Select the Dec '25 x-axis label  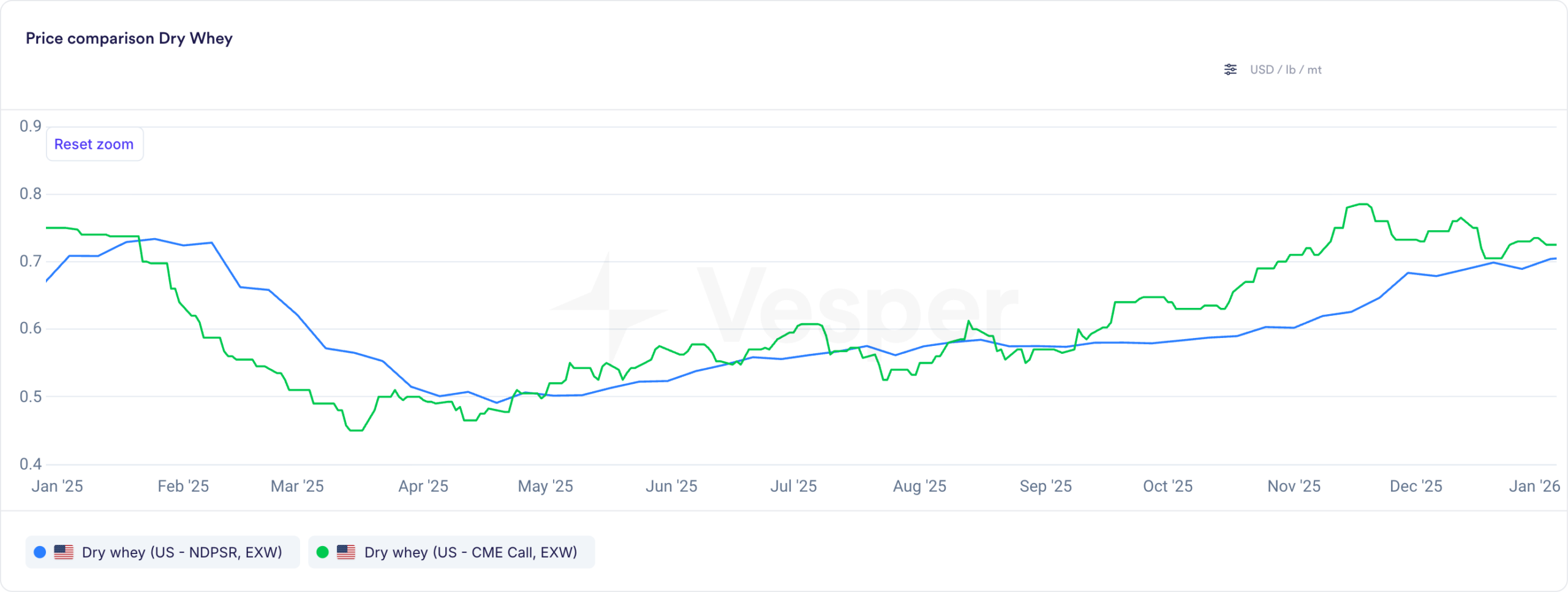1415,486
